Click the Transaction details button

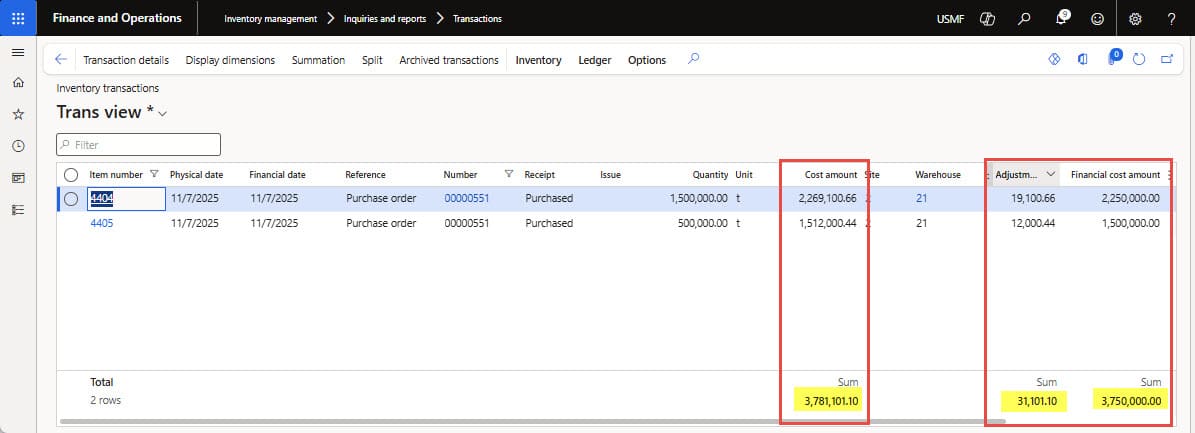click(x=126, y=60)
